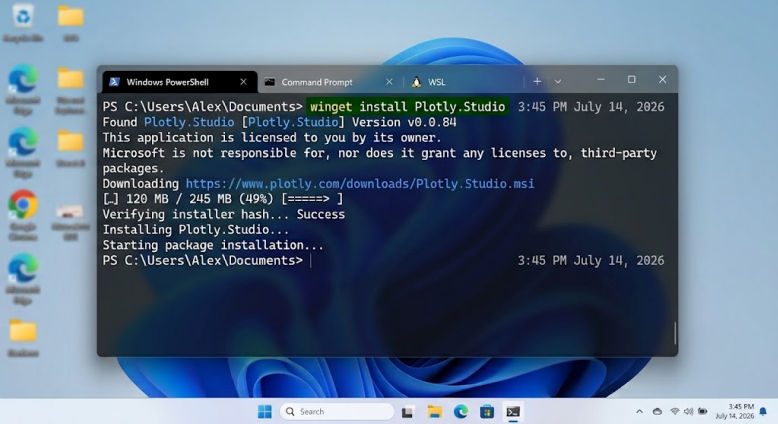Click the taskbar Search box
The image size is (778, 424).
[x=337, y=412]
